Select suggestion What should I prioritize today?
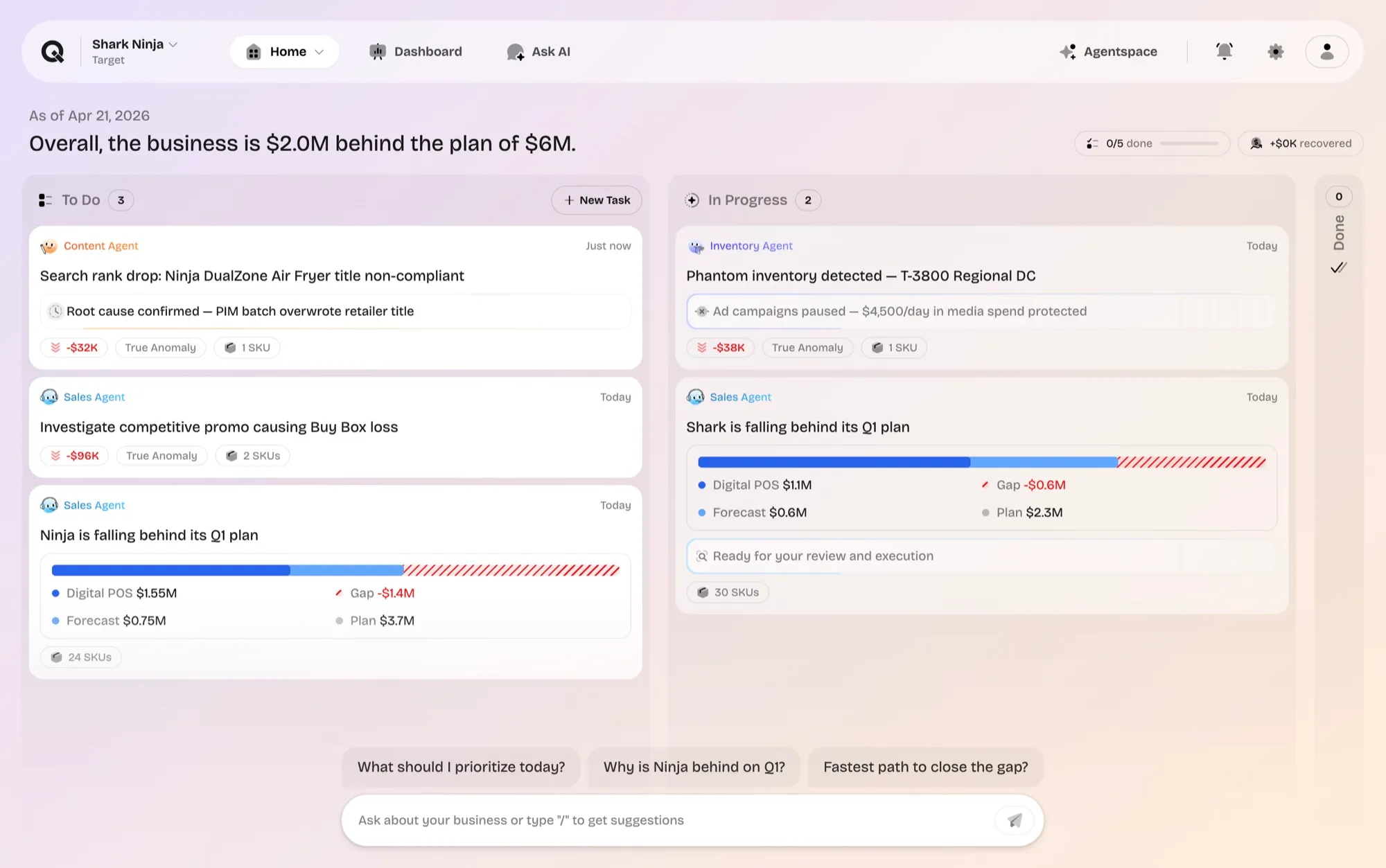The image size is (1386, 868). click(x=461, y=767)
